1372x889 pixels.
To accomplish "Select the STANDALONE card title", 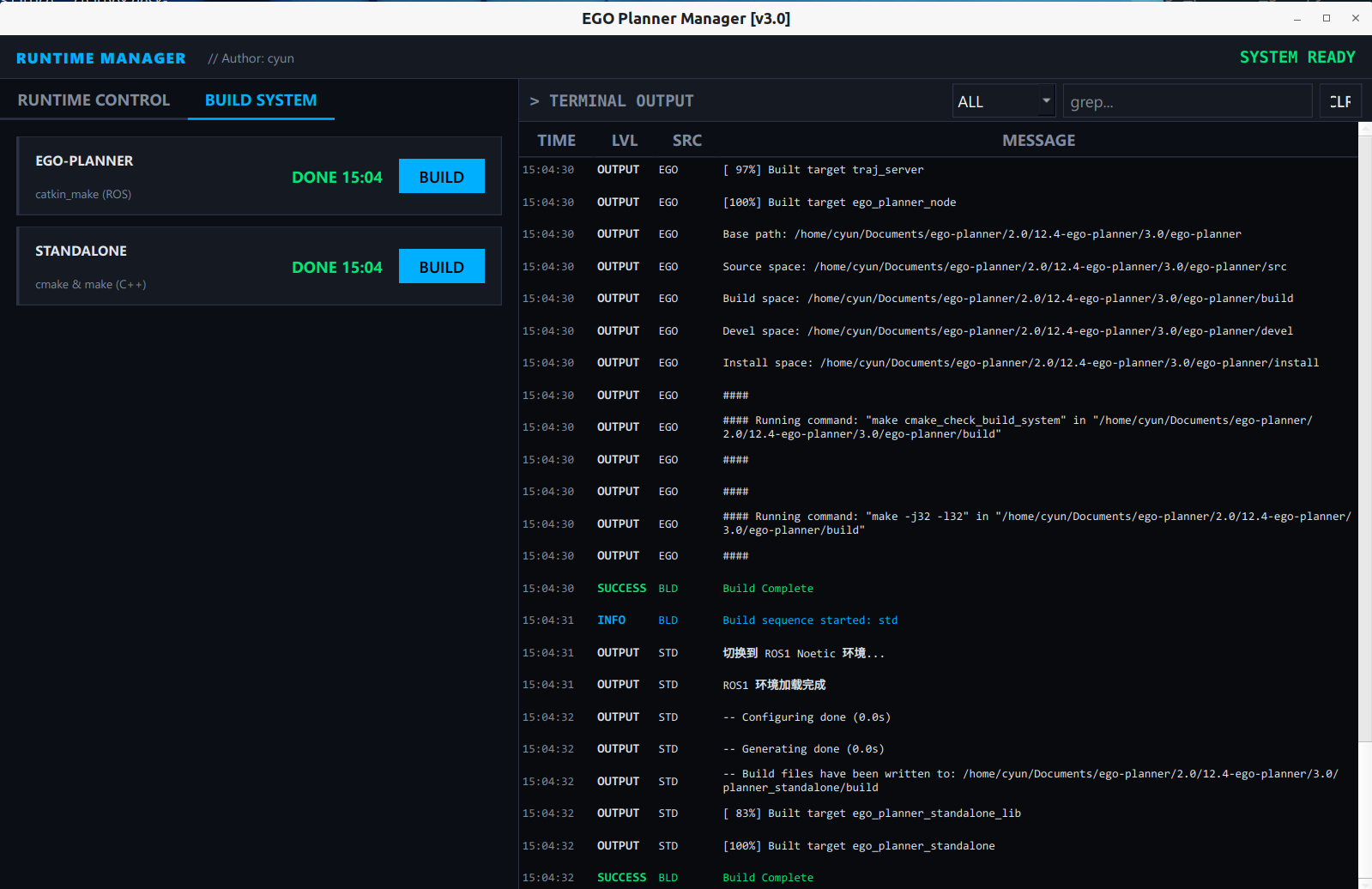I will click(81, 251).
